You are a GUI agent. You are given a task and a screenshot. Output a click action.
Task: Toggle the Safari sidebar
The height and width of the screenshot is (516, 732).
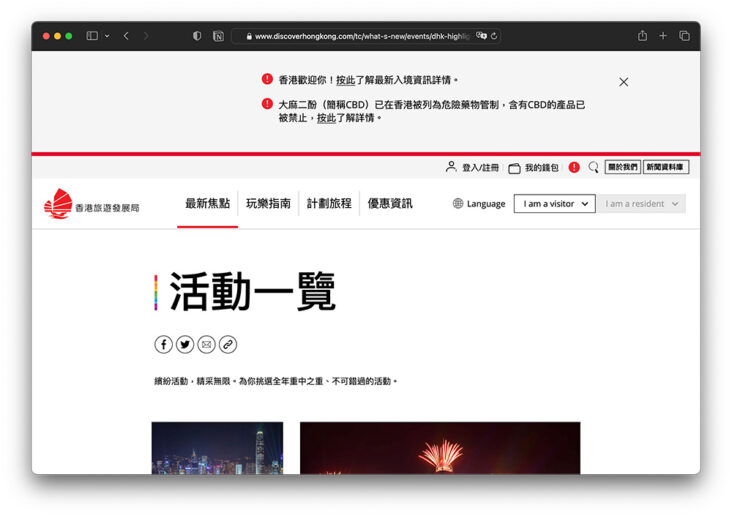(x=92, y=36)
